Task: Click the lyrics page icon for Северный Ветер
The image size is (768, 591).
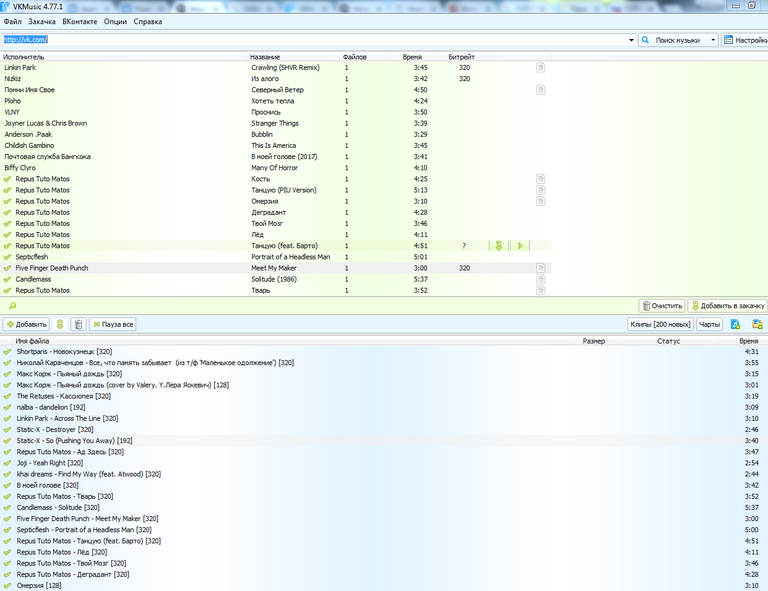Action: (541, 90)
